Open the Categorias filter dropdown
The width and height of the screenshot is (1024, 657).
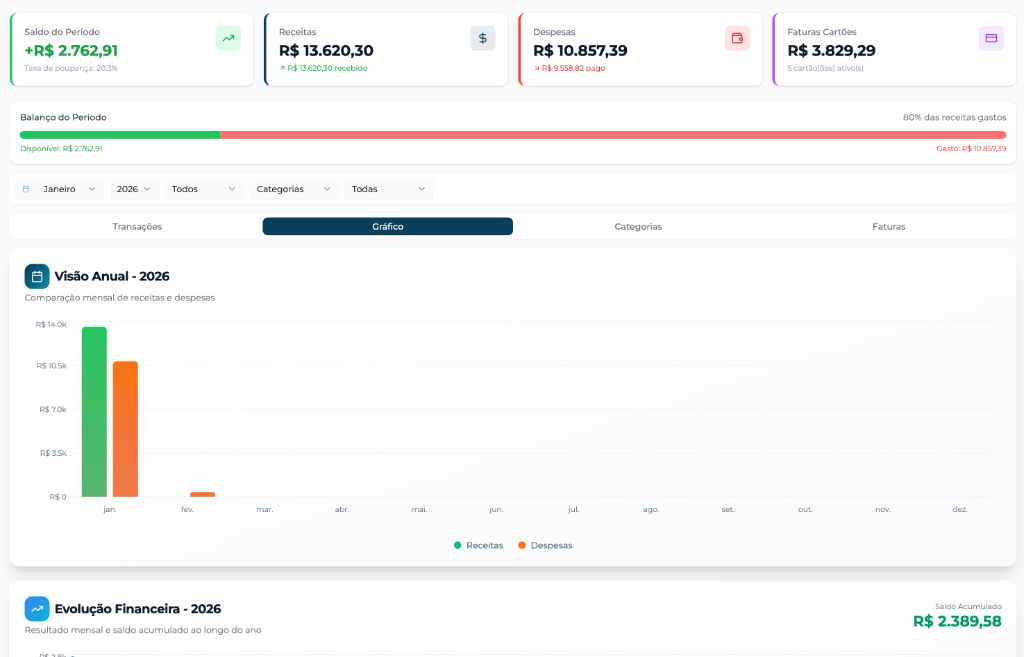pos(294,189)
